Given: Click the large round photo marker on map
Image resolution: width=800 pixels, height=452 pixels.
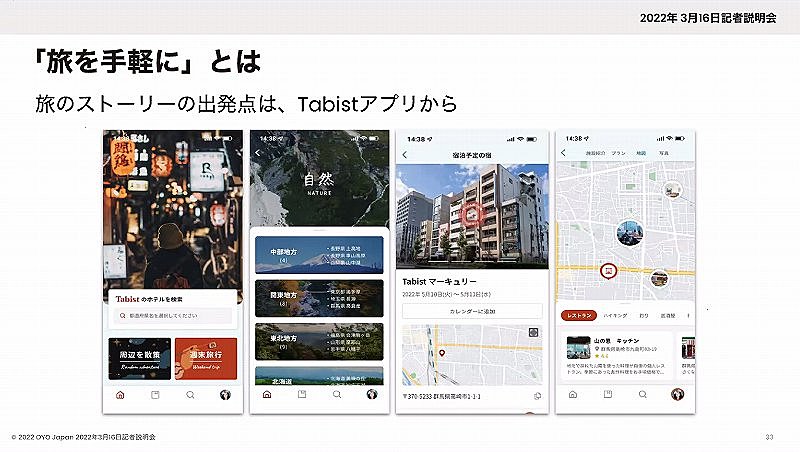Looking at the screenshot, I should tap(630, 232).
